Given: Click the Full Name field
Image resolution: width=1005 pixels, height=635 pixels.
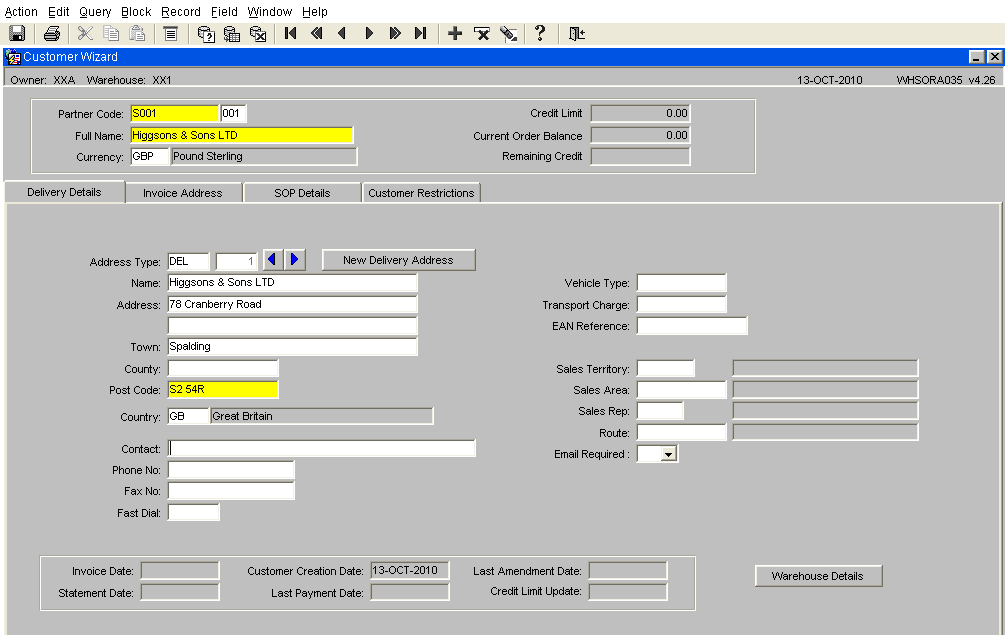Looking at the screenshot, I should pos(242,135).
